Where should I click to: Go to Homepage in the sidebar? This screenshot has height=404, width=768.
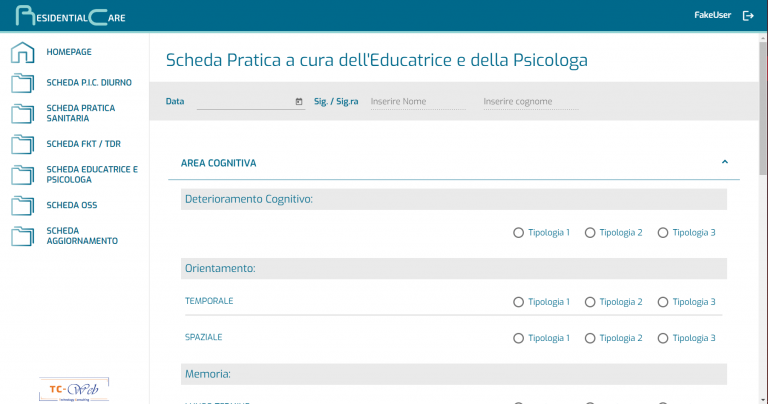tap(69, 52)
